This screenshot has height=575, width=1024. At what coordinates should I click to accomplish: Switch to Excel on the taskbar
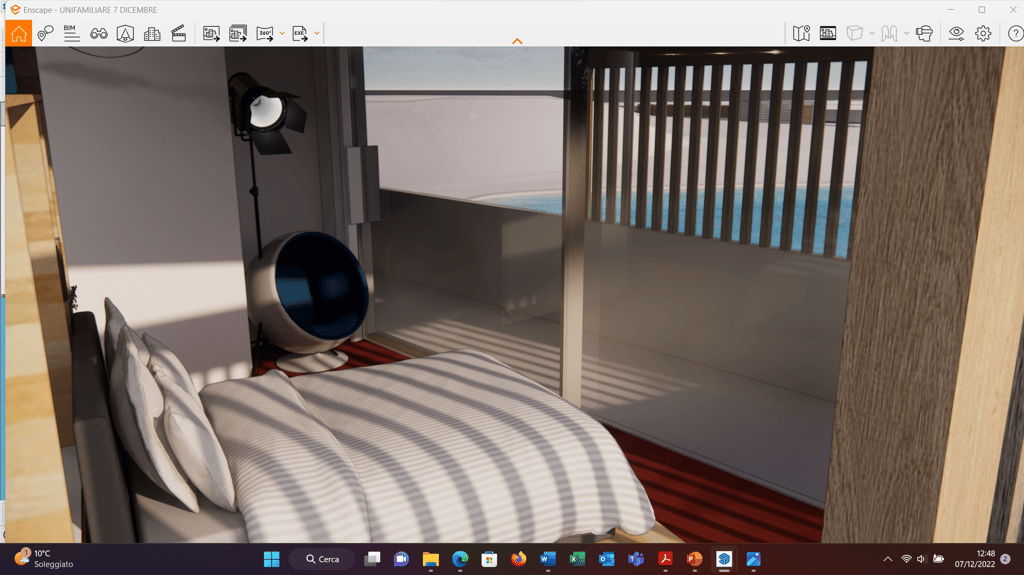577,559
